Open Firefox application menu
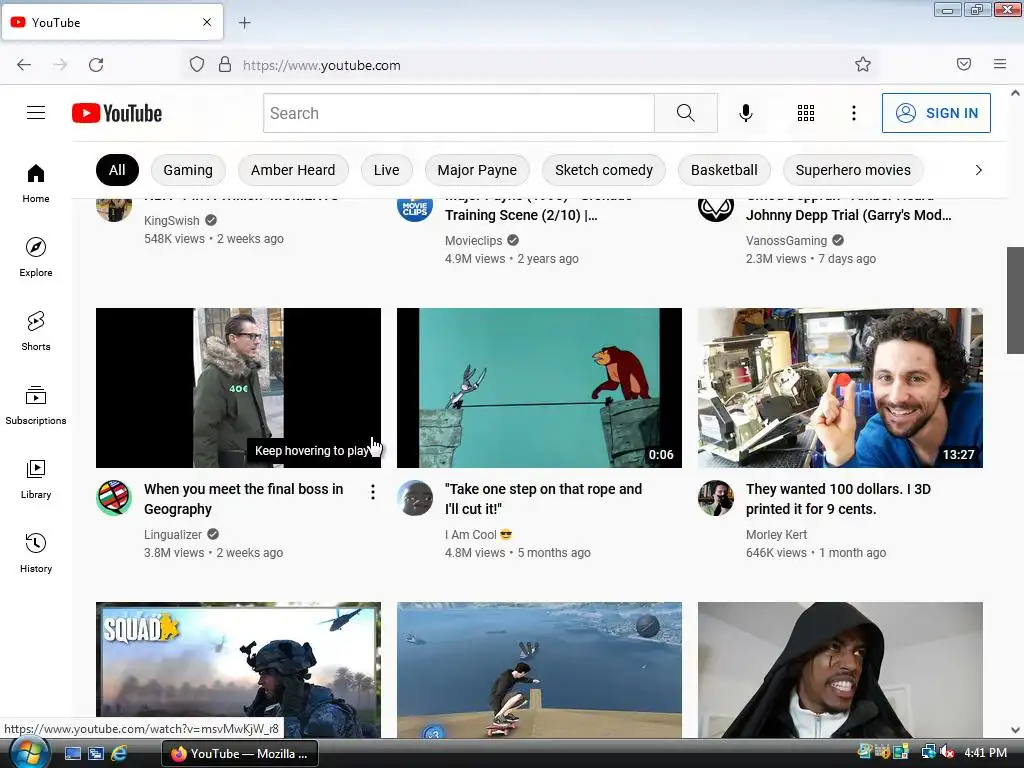Screen dimensions: 1024x768 (1000, 64)
